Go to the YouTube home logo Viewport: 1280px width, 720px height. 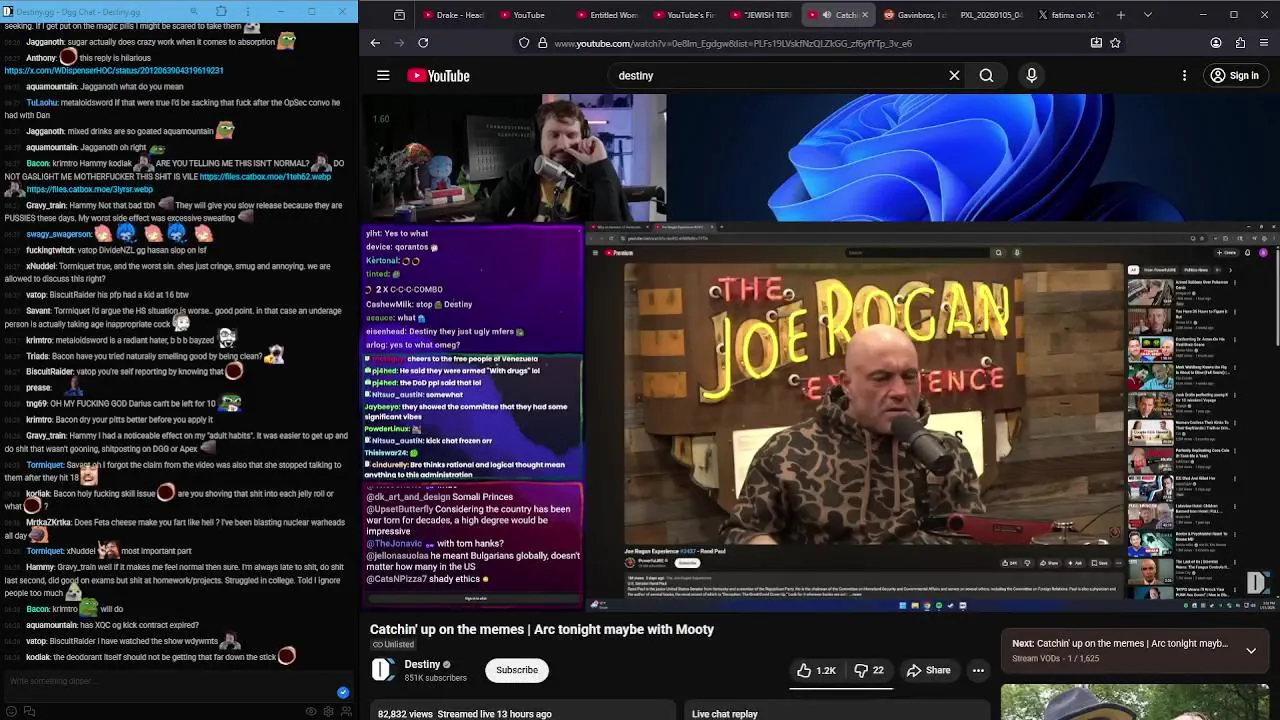pyautogui.click(x=438, y=76)
